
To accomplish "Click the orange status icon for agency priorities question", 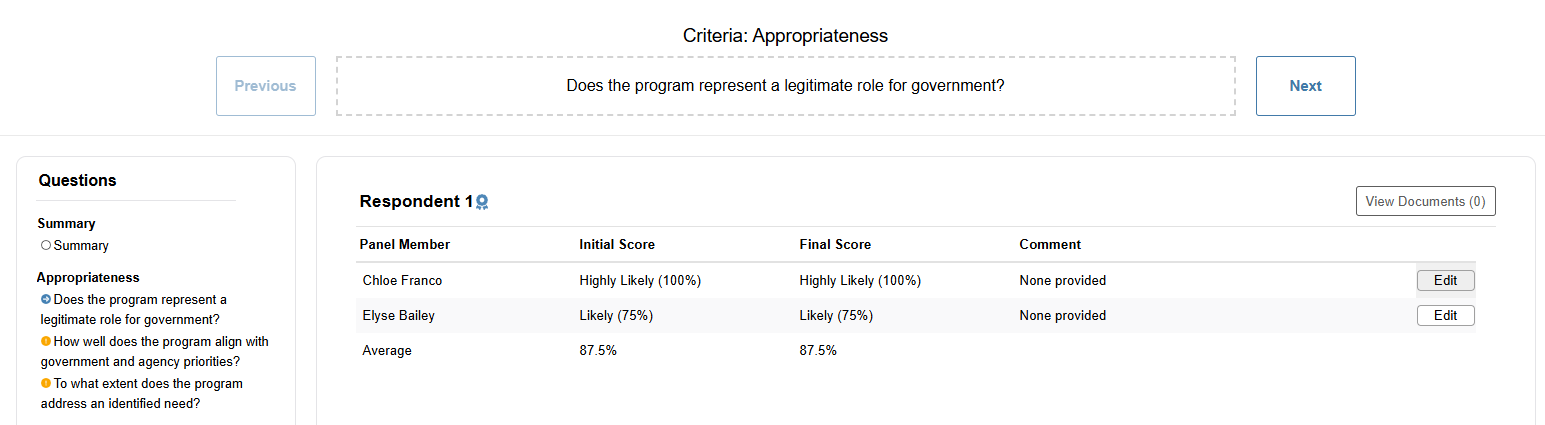I will coord(46,341).
